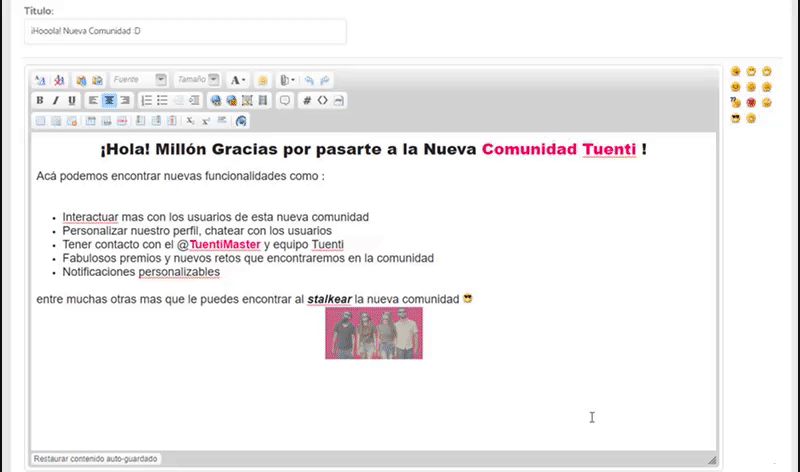Viewport: 800px width, 472px height.
Task: Open the smilies toolbar button
Action: [x=263, y=80]
